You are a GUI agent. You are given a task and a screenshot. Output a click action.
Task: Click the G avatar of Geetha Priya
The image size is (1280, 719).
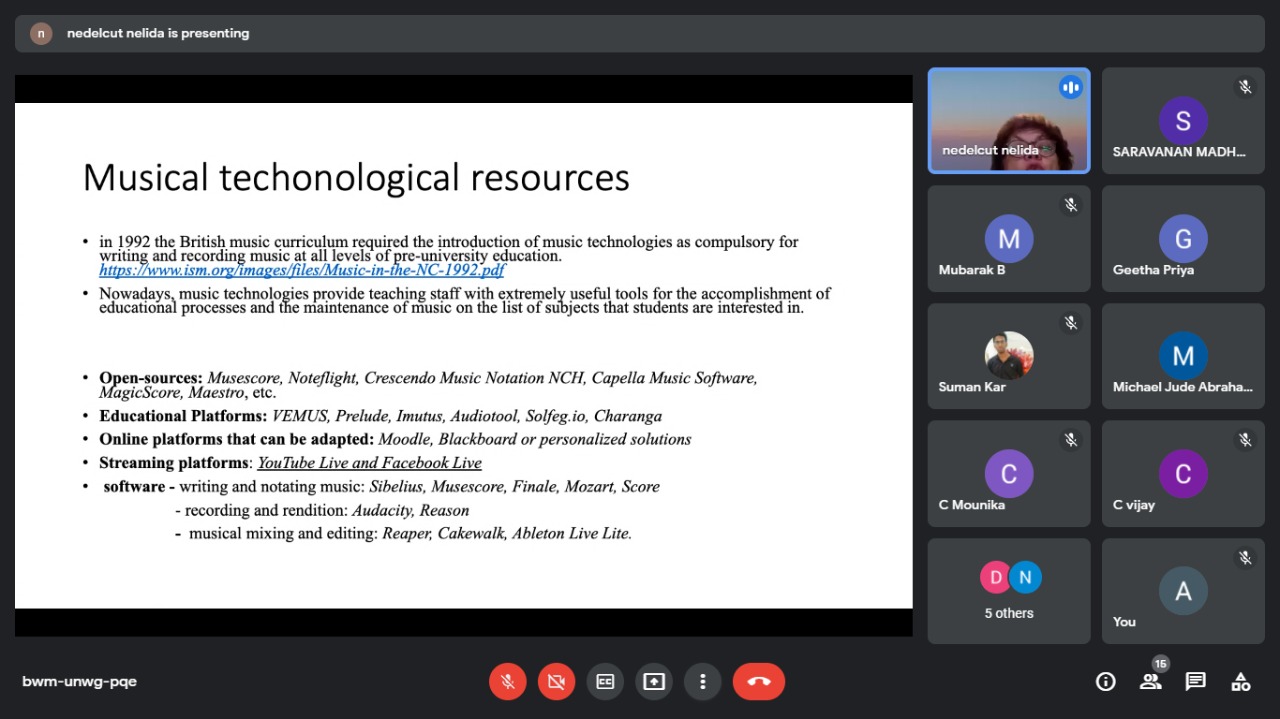(x=1183, y=238)
